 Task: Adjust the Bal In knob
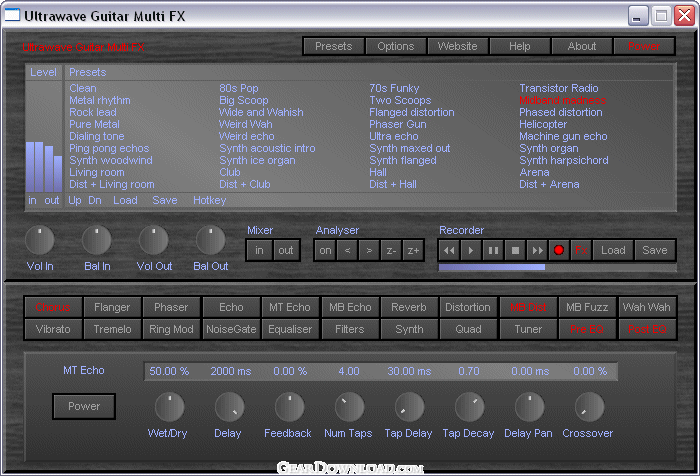[96, 240]
